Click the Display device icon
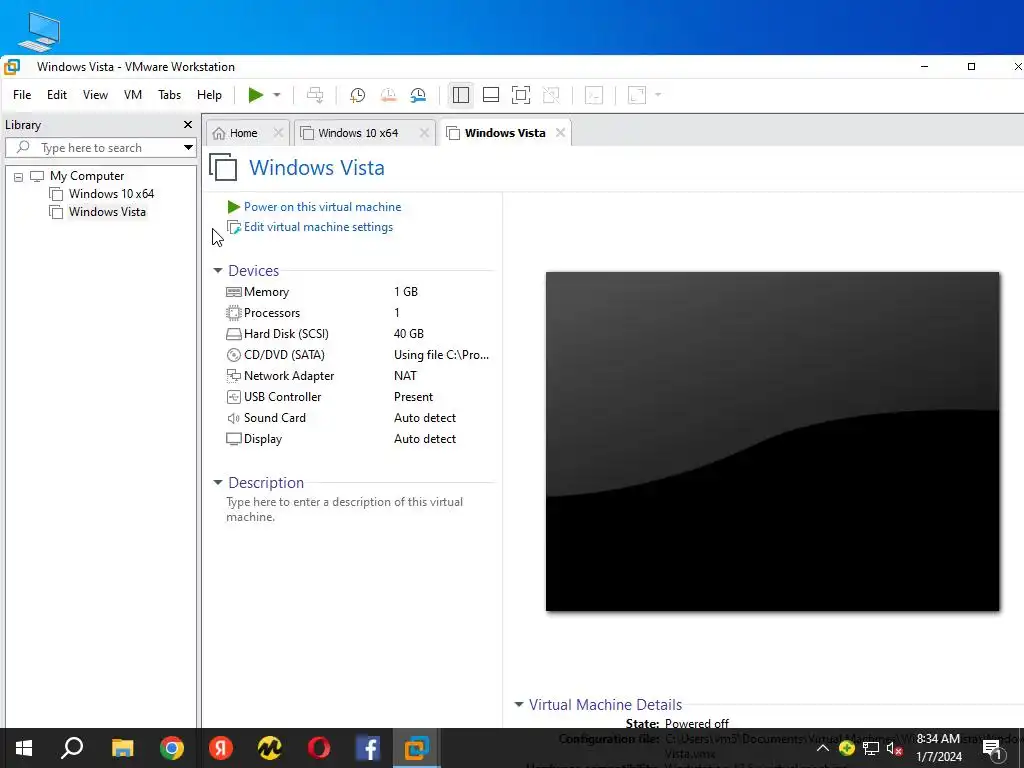 coord(233,439)
